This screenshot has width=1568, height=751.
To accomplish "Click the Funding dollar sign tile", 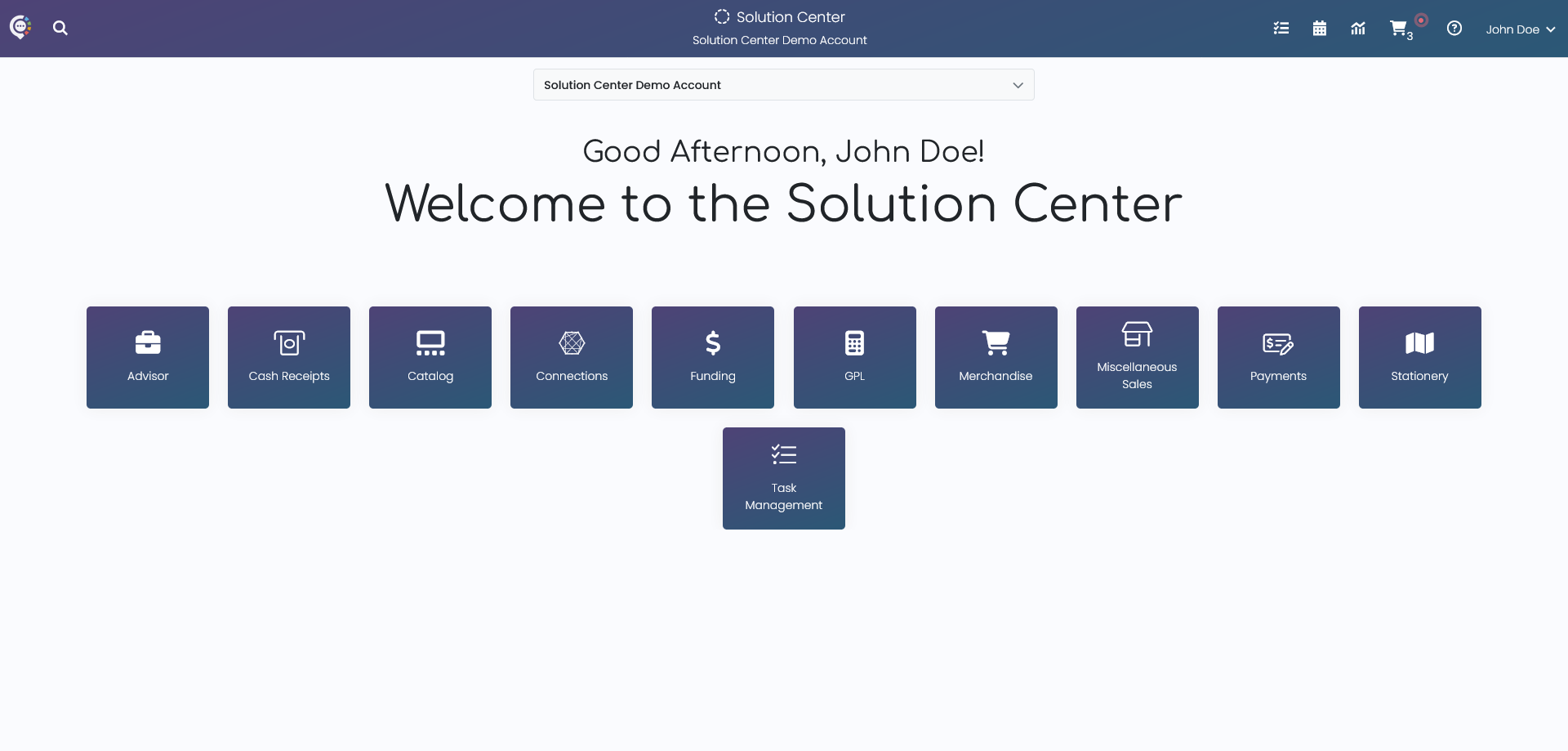I will pos(712,357).
